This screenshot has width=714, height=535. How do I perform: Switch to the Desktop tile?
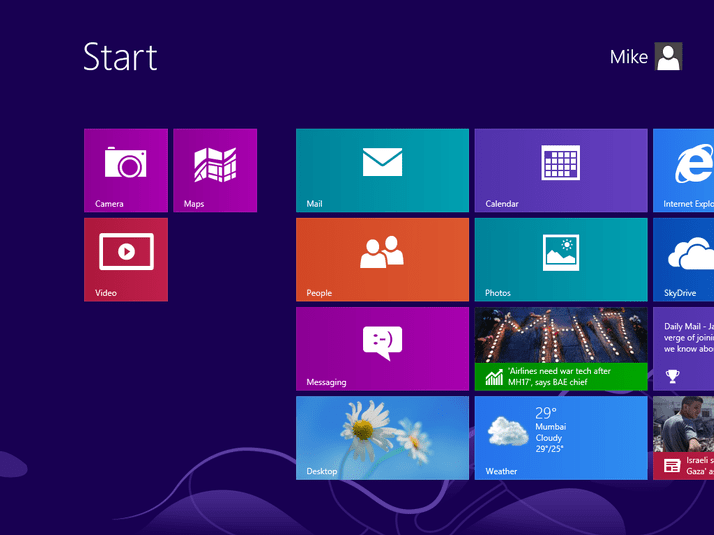(x=382, y=438)
